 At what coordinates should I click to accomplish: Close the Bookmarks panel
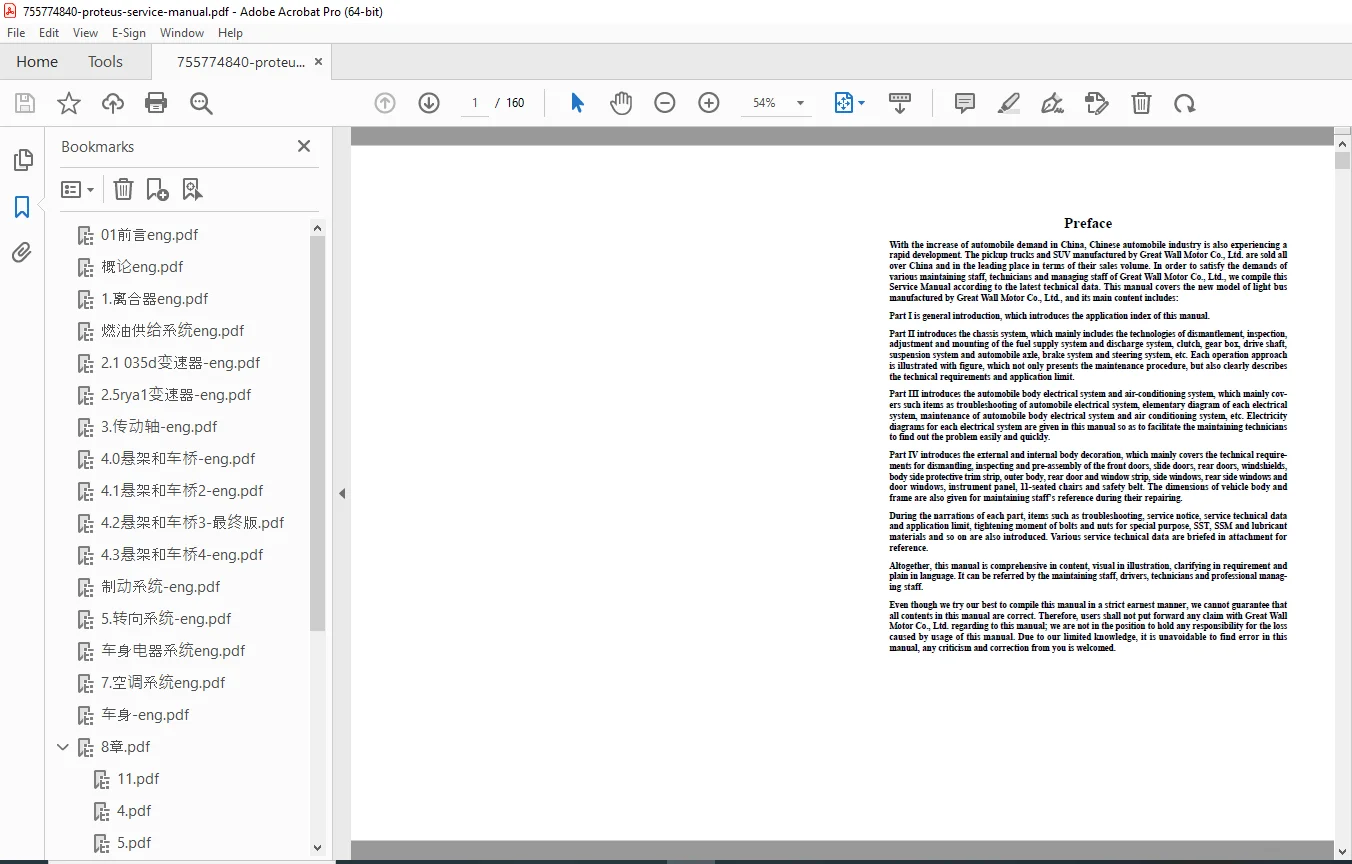click(x=304, y=146)
